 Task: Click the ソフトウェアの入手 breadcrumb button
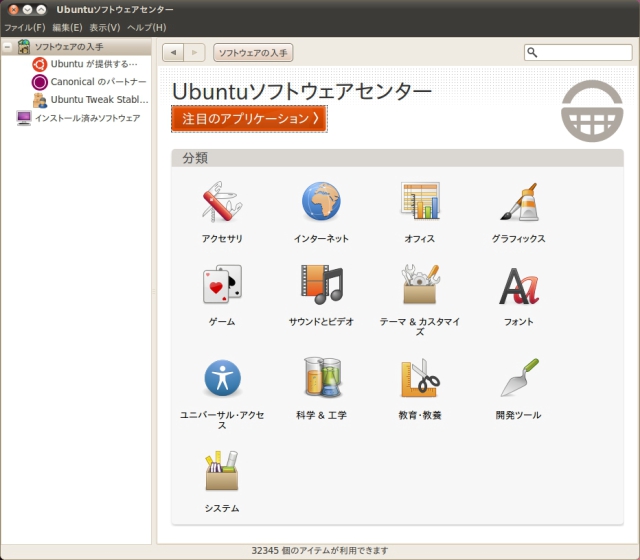253,53
